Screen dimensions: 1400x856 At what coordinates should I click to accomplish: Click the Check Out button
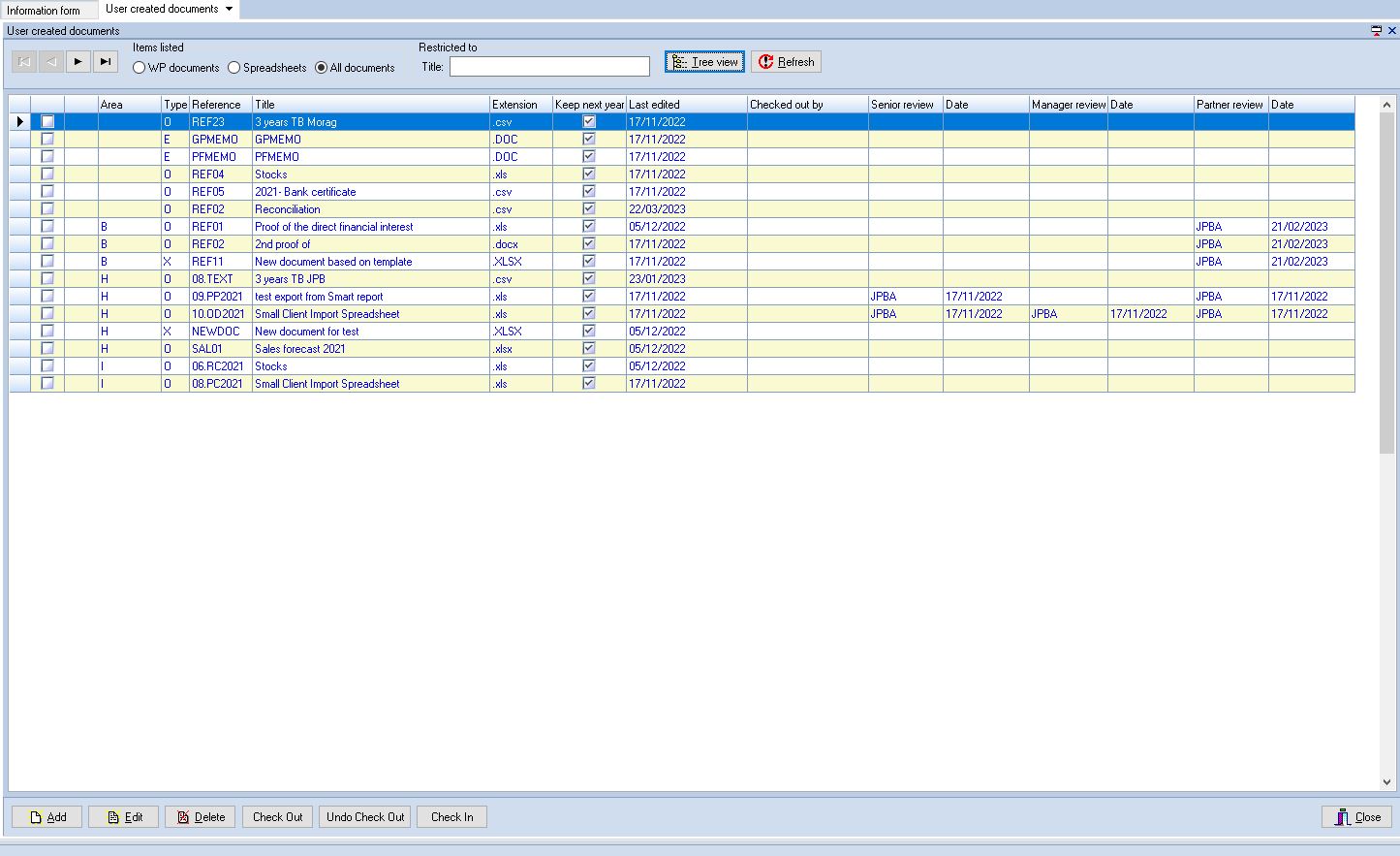coord(278,817)
